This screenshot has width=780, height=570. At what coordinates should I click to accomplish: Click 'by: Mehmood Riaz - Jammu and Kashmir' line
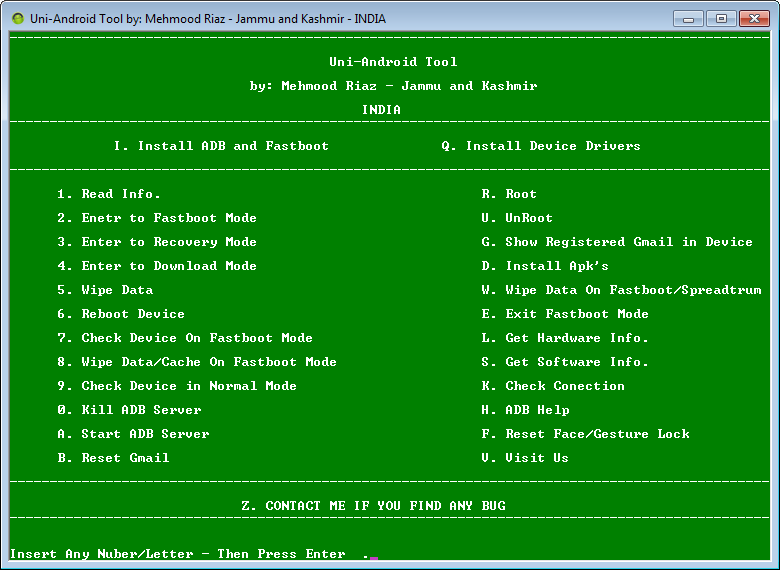click(393, 86)
